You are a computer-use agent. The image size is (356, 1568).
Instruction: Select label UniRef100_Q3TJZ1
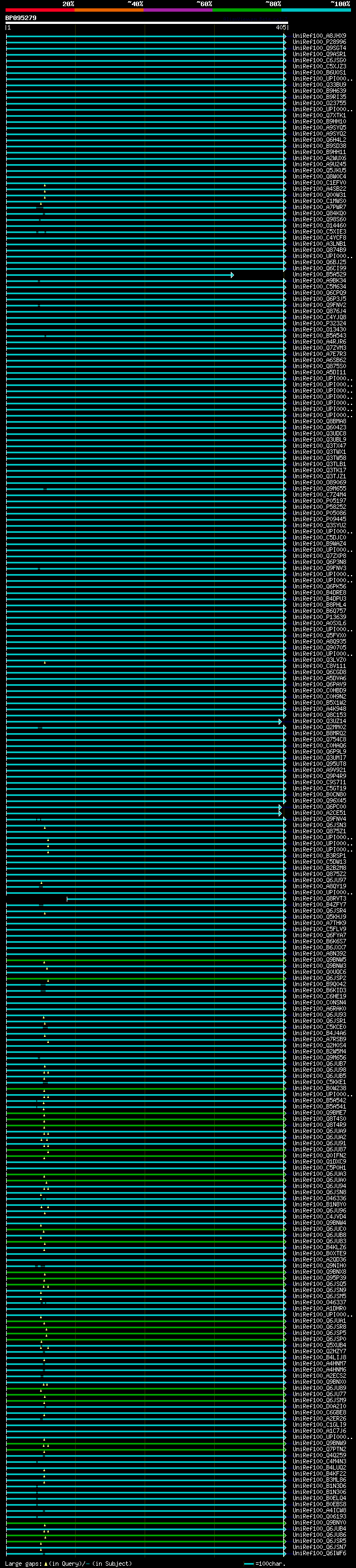319,477
